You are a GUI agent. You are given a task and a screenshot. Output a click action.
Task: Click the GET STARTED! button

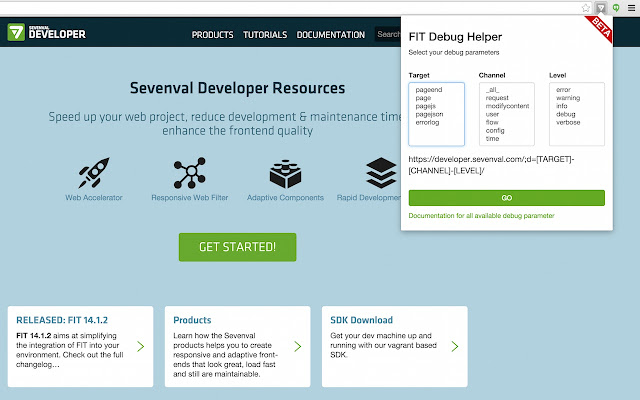tap(238, 247)
